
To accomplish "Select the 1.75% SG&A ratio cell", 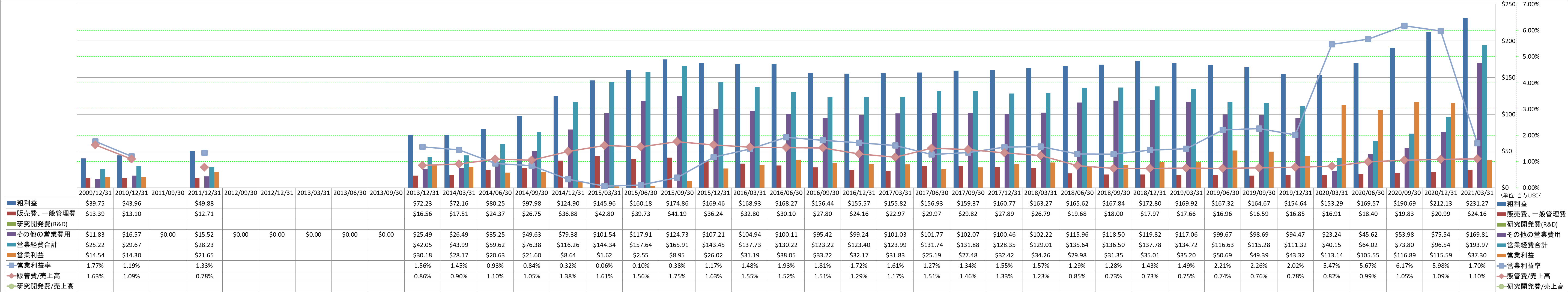I will [677, 276].
